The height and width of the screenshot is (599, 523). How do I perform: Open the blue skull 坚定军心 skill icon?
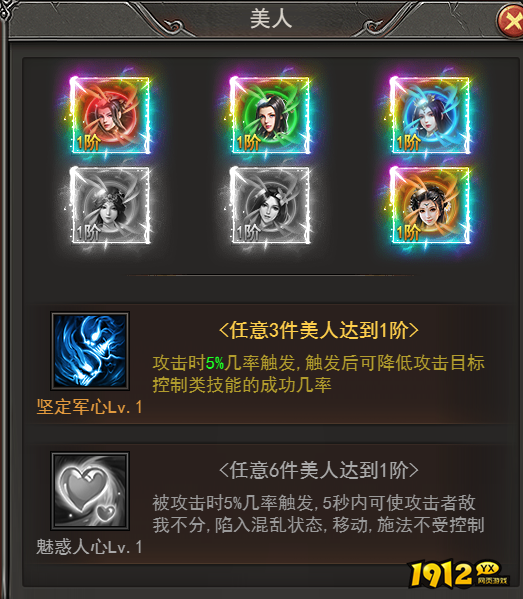click(90, 351)
